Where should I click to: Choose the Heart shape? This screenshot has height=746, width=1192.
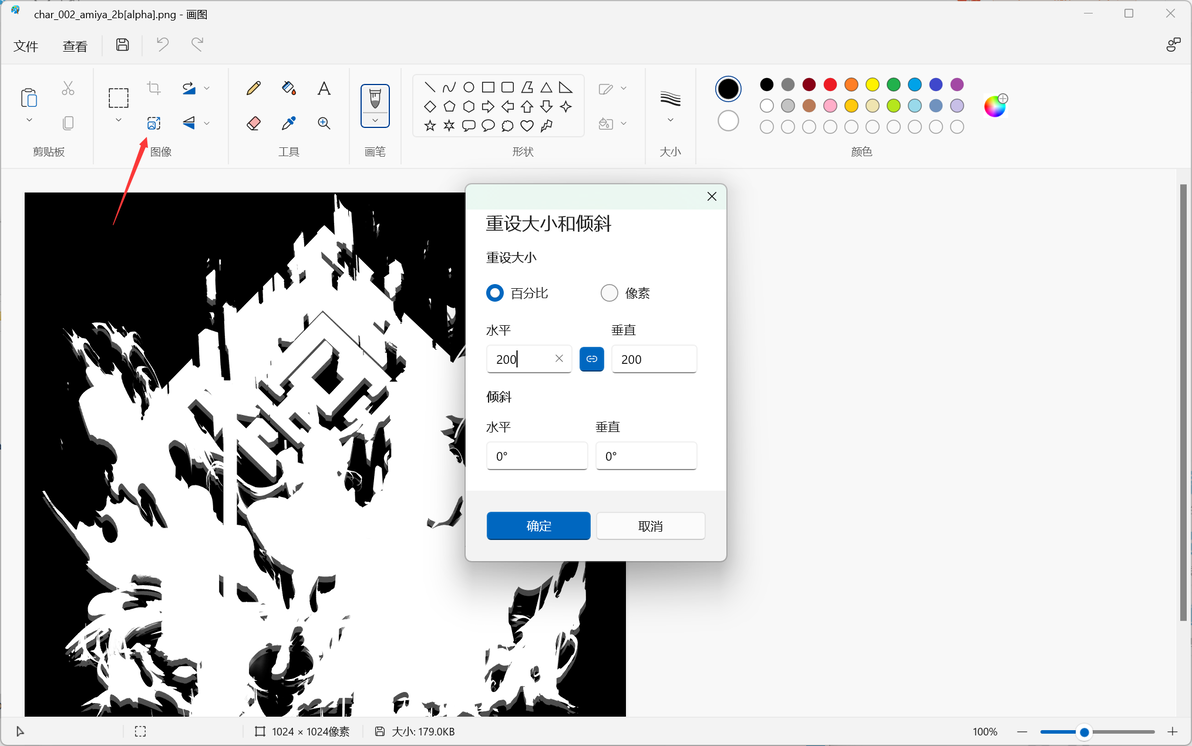527,125
